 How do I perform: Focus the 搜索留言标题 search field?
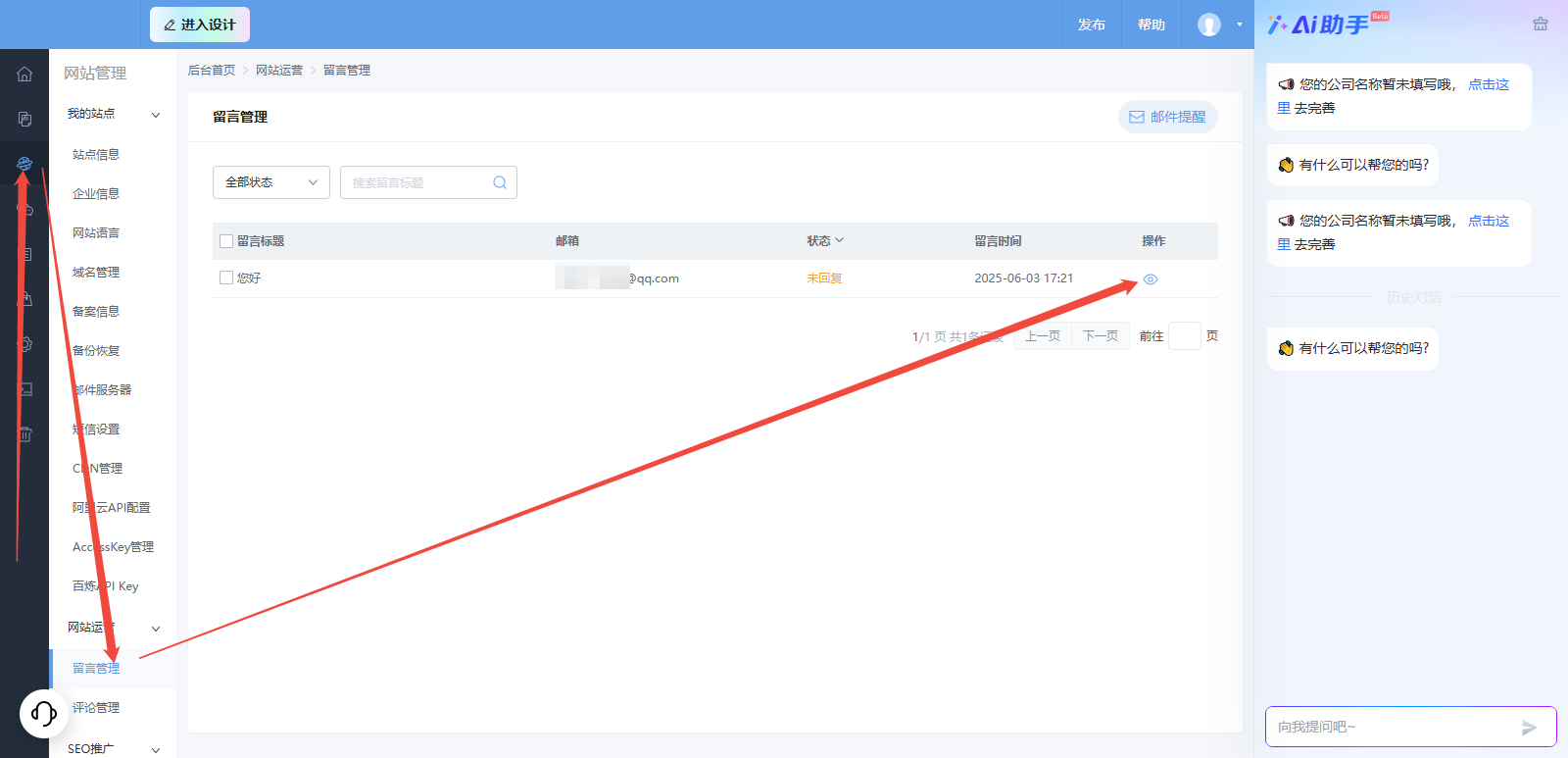[x=428, y=182]
